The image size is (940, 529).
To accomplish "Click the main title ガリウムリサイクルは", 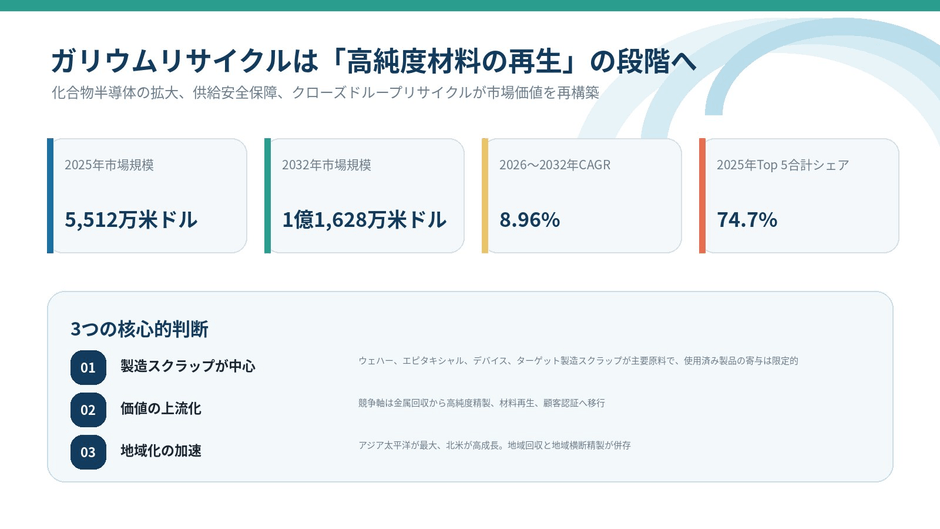I will pyautogui.click(x=184, y=61).
